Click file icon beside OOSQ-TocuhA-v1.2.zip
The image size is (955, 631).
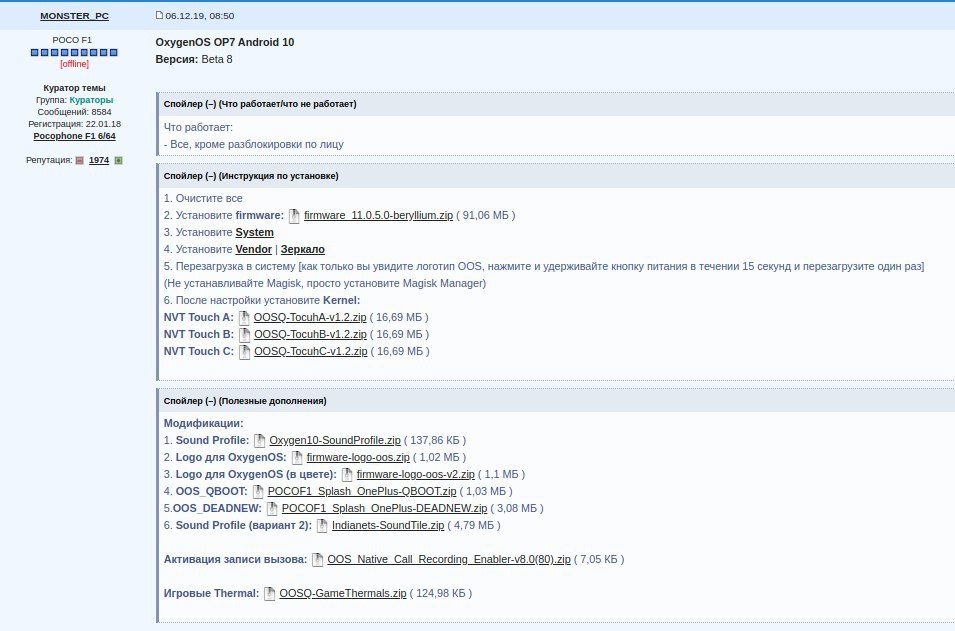(244, 318)
